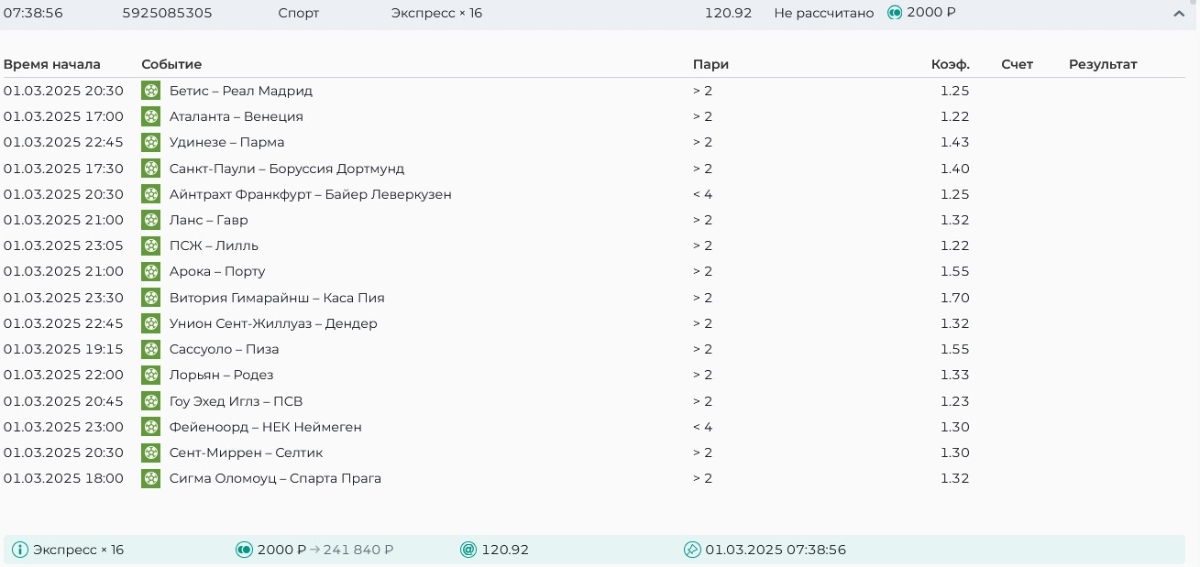The height and width of the screenshot is (567, 1200).
Task: Click the 07:38:56 time in the header row
Action: 33,13
